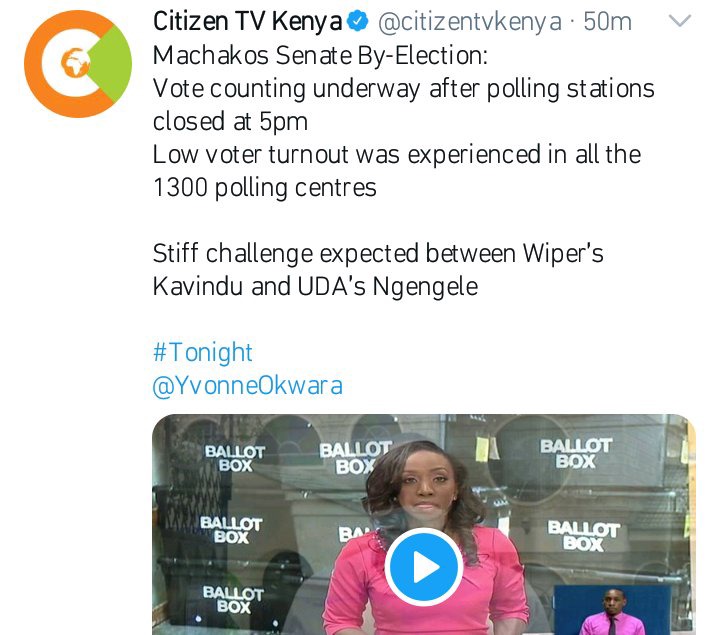This screenshot has height=635, width=720.
Task: Click the green segment of Citizen logo
Action: coord(110,63)
